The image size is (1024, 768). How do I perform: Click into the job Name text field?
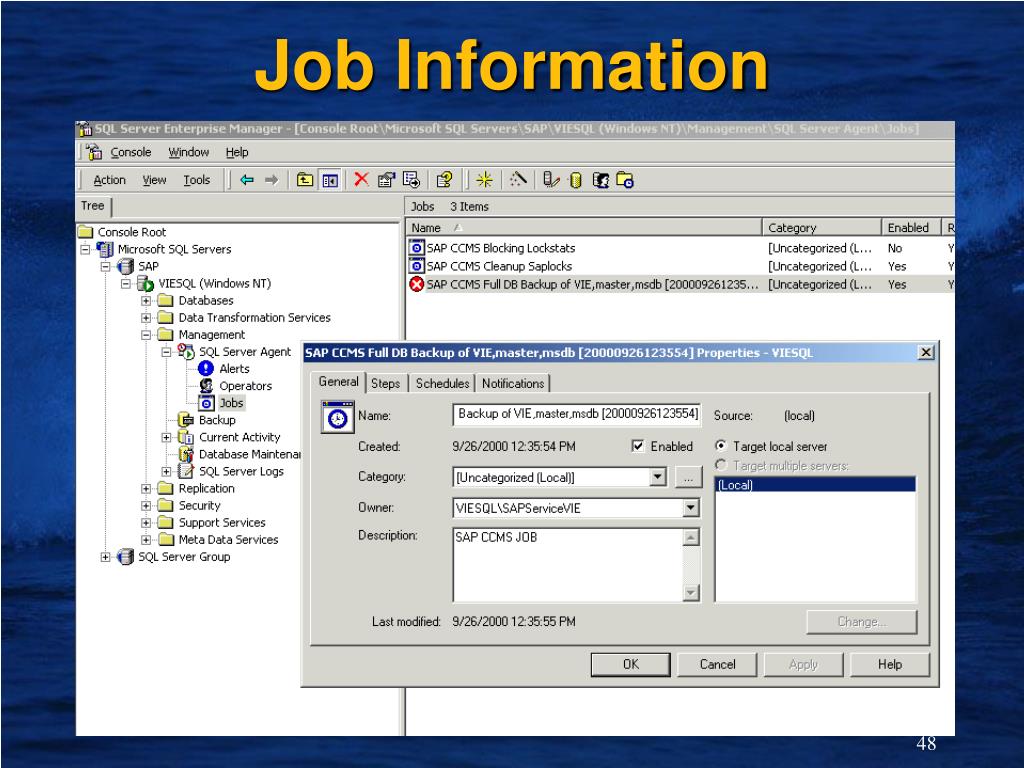click(x=577, y=414)
